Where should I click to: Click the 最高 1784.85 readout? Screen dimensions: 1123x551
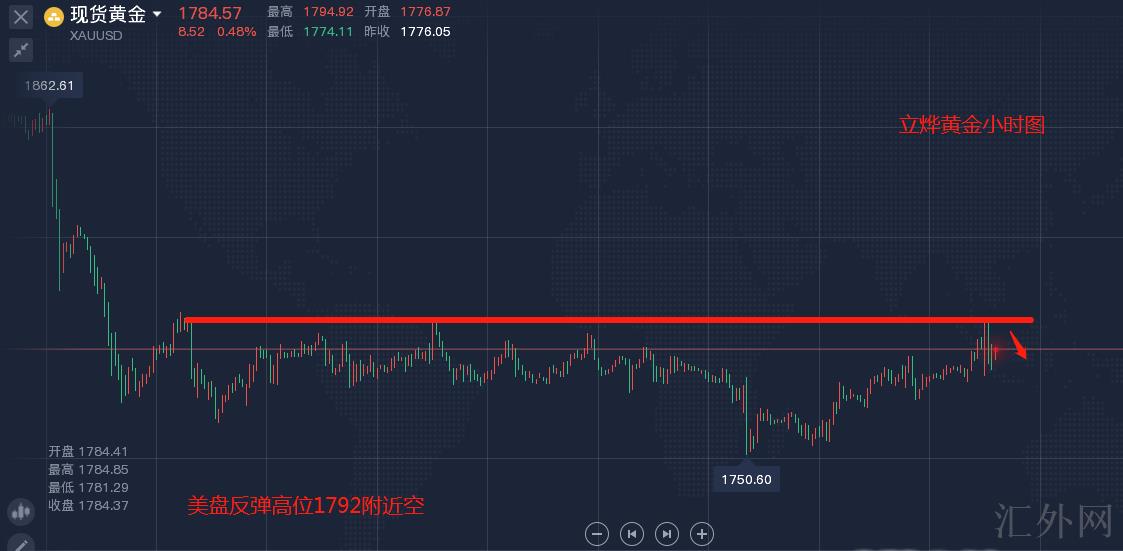[x=88, y=469]
